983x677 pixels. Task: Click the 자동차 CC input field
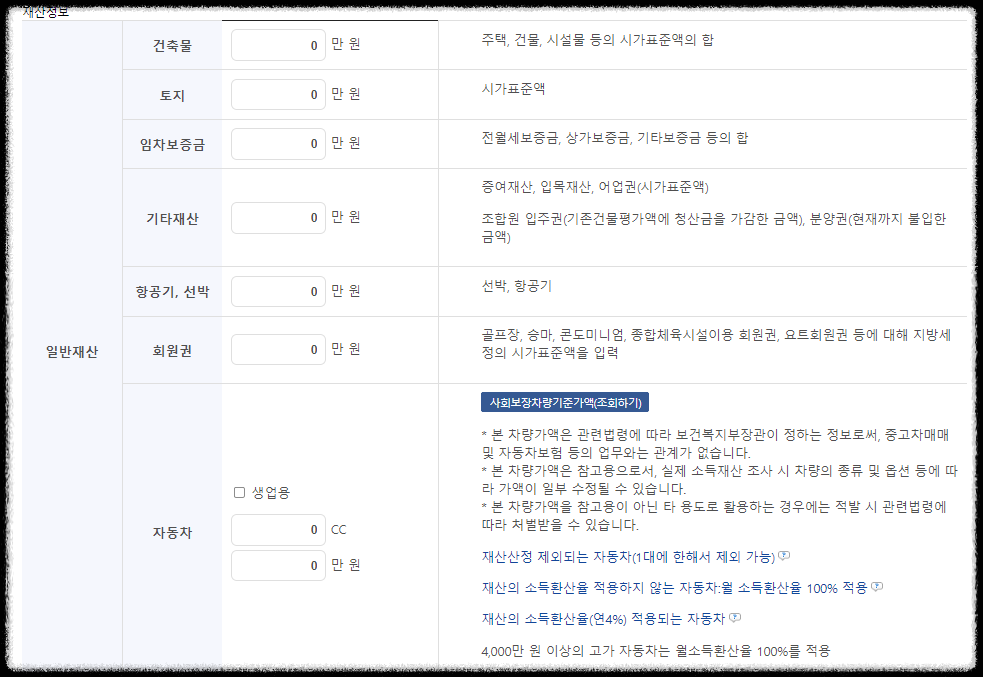coord(278,529)
